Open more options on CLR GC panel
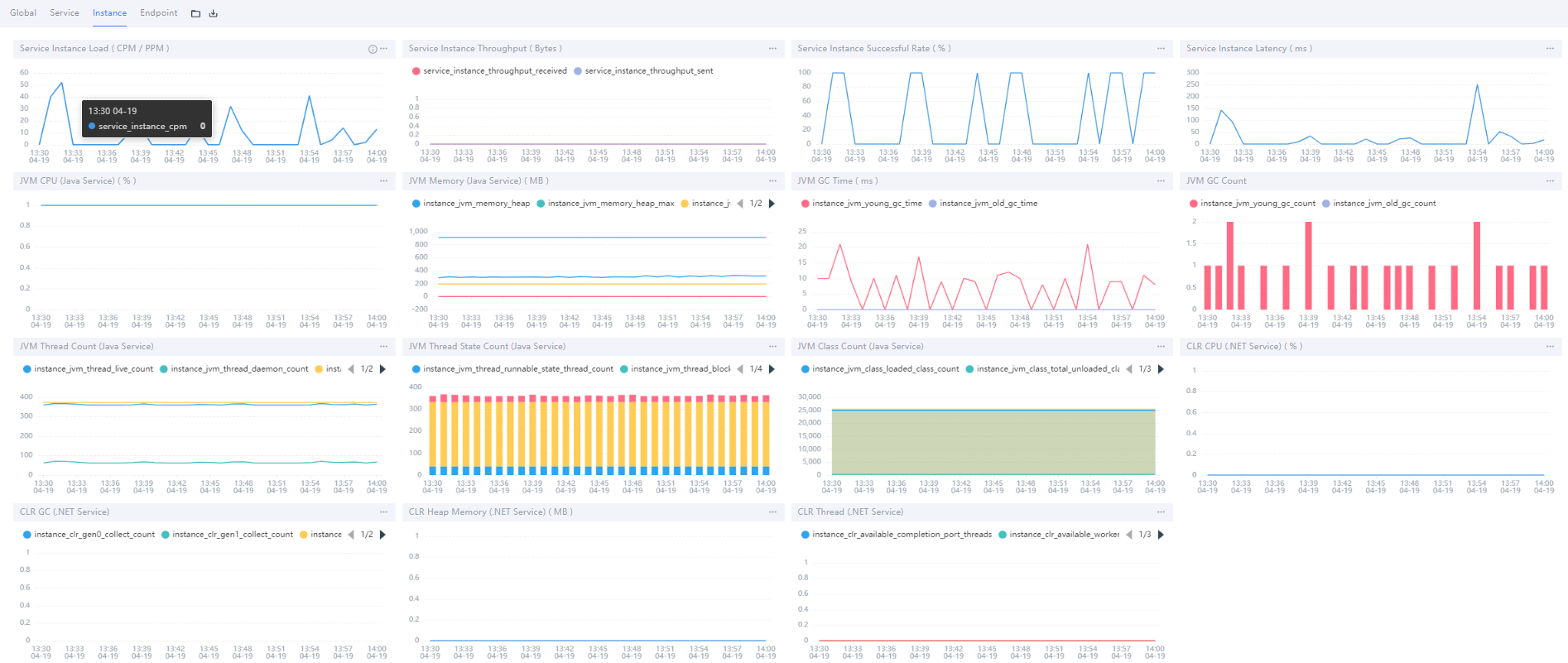This screenshot has height=663, width=1568. (383, 512)
